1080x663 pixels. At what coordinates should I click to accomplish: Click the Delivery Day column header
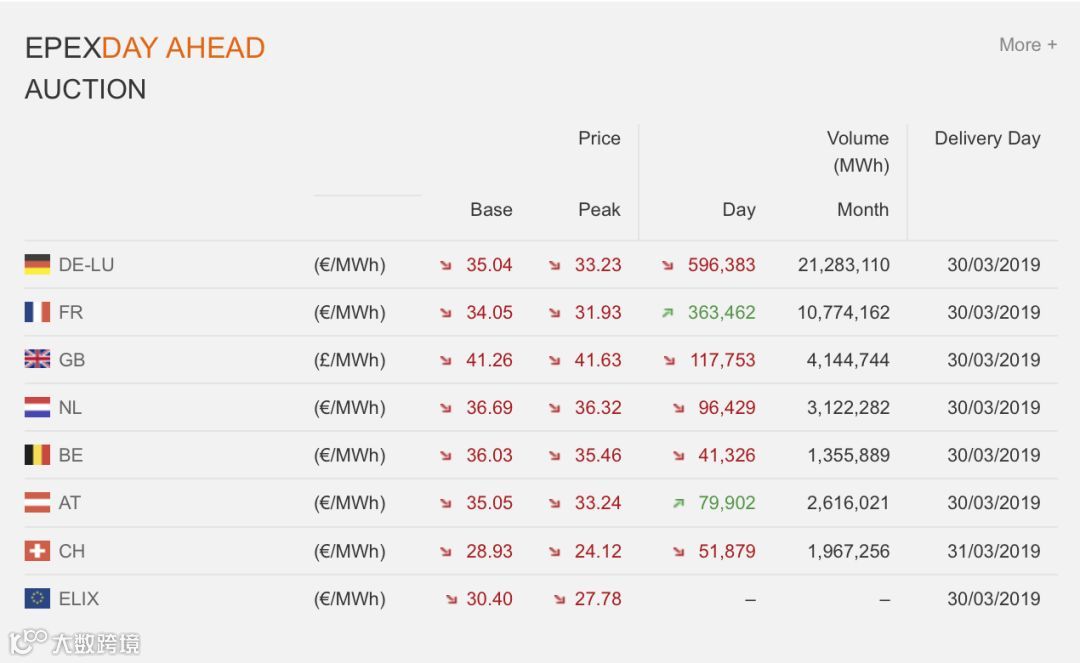(x=987, y=139)
